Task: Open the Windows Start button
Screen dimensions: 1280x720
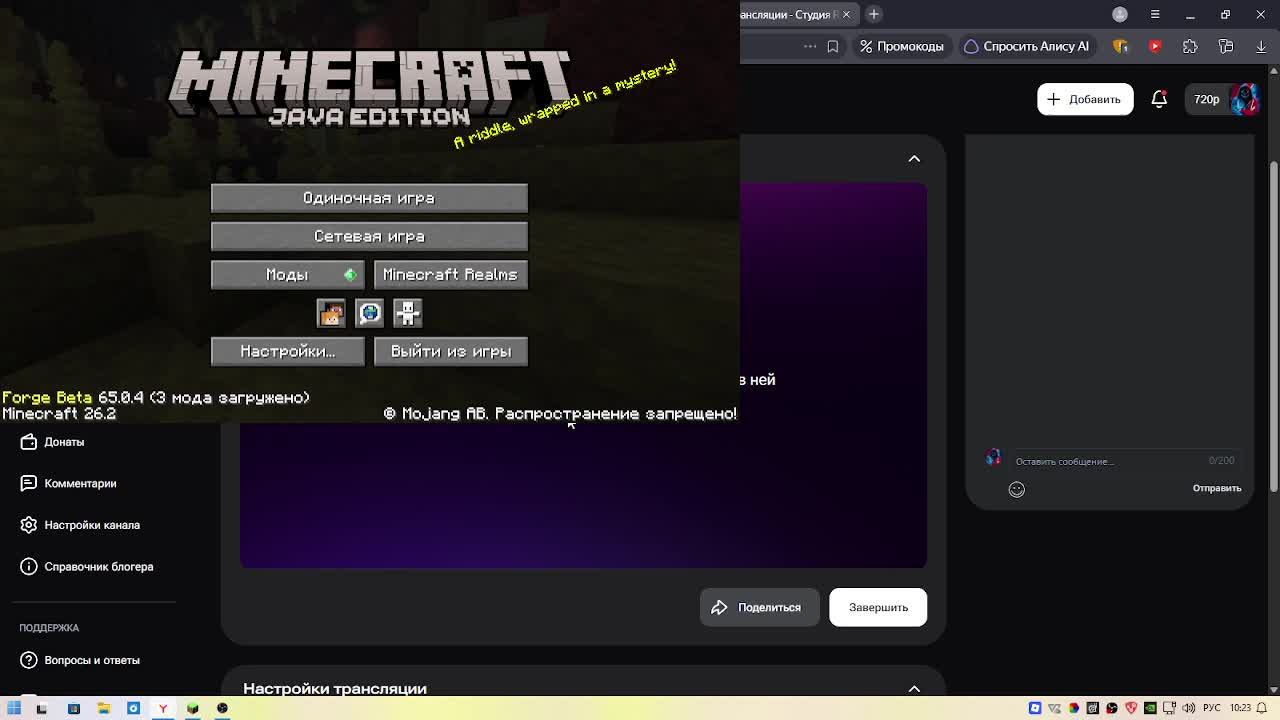Action: pos(14,708)
